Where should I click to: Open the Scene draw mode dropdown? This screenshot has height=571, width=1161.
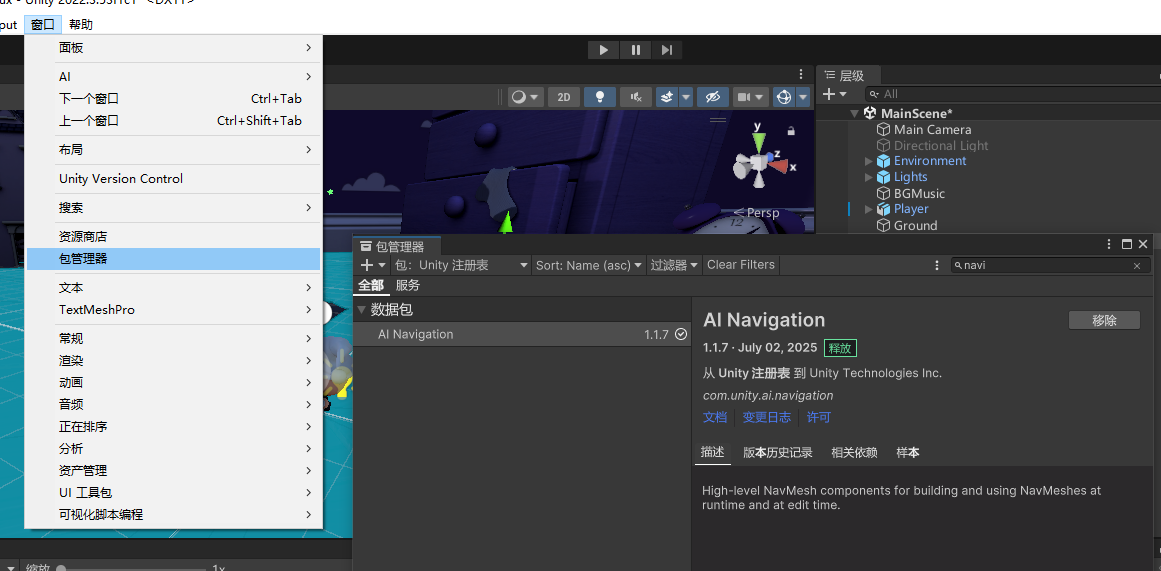(526, 97)
